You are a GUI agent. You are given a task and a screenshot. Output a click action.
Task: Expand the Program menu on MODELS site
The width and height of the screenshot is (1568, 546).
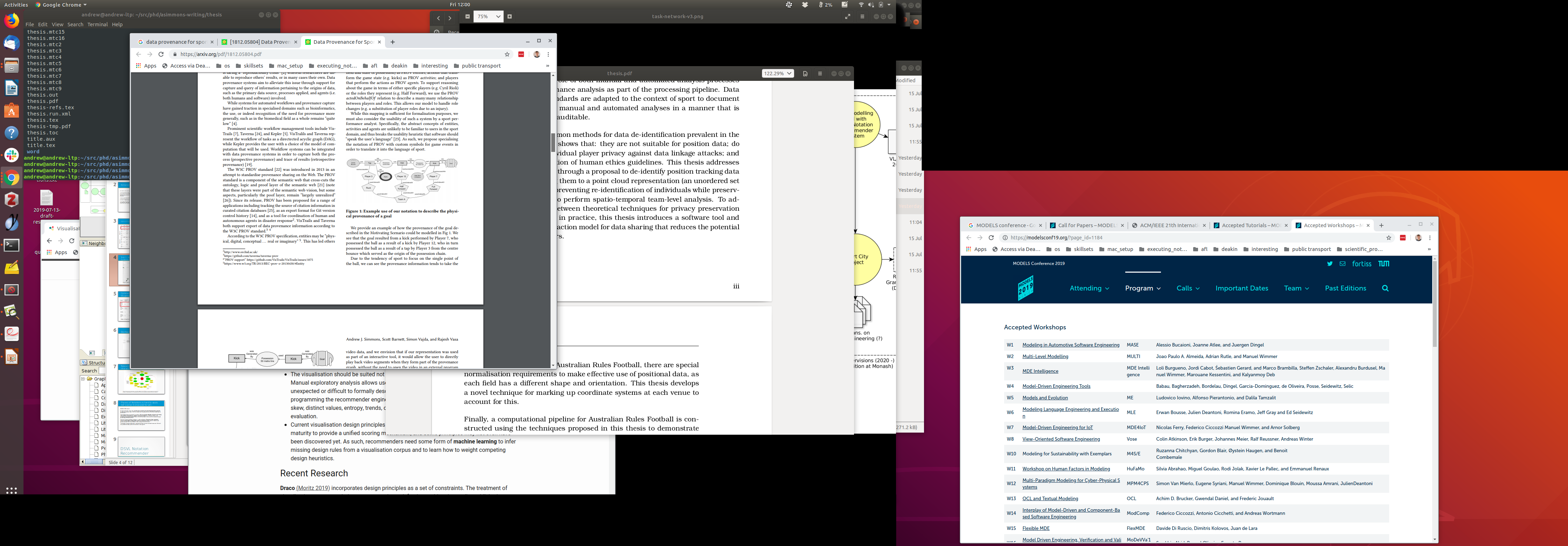1142,288
